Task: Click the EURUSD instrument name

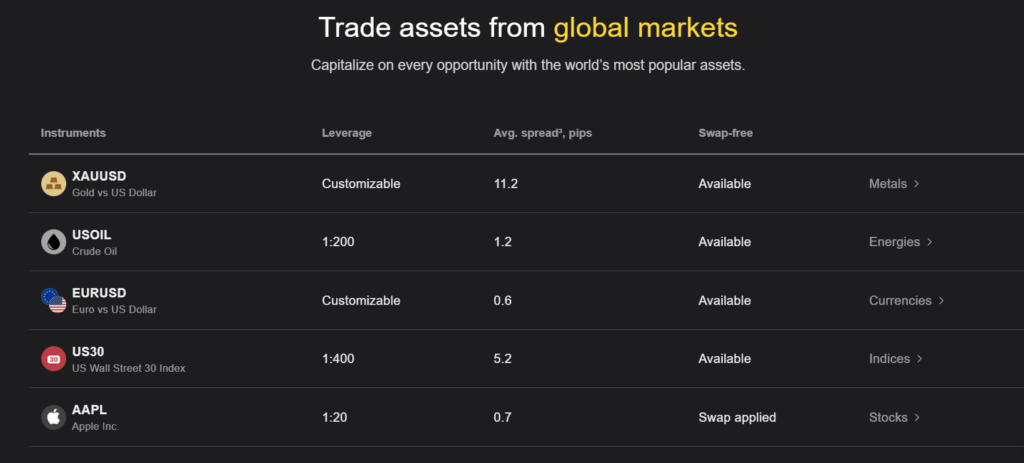Action: point(99,293)
